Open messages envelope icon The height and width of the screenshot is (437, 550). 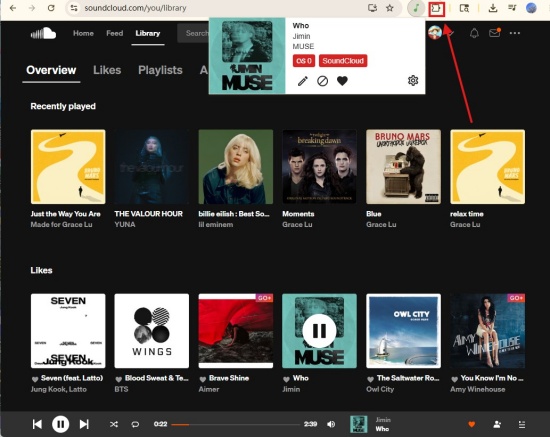[494, 33]
